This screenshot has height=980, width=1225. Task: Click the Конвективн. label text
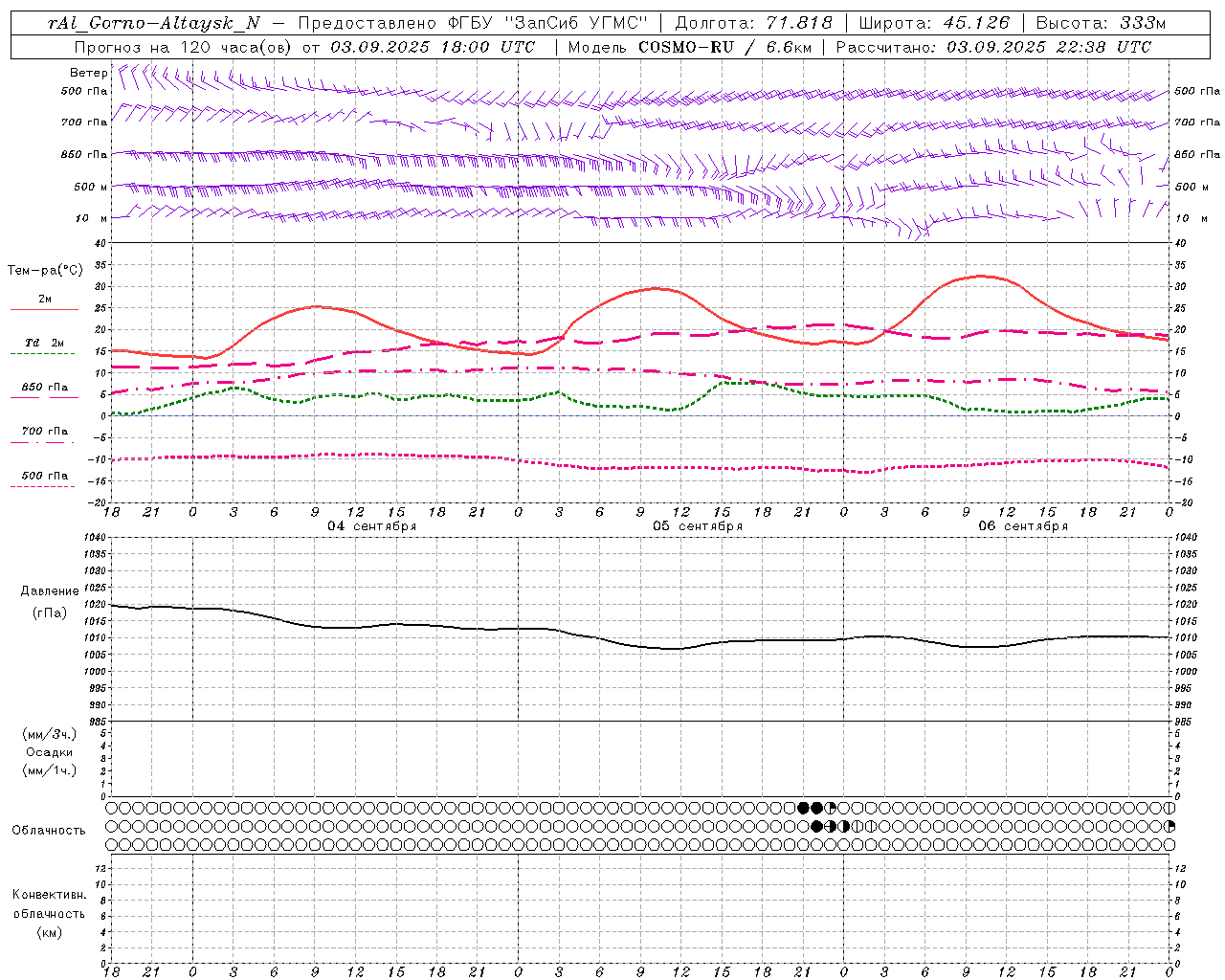coord(49,895)
